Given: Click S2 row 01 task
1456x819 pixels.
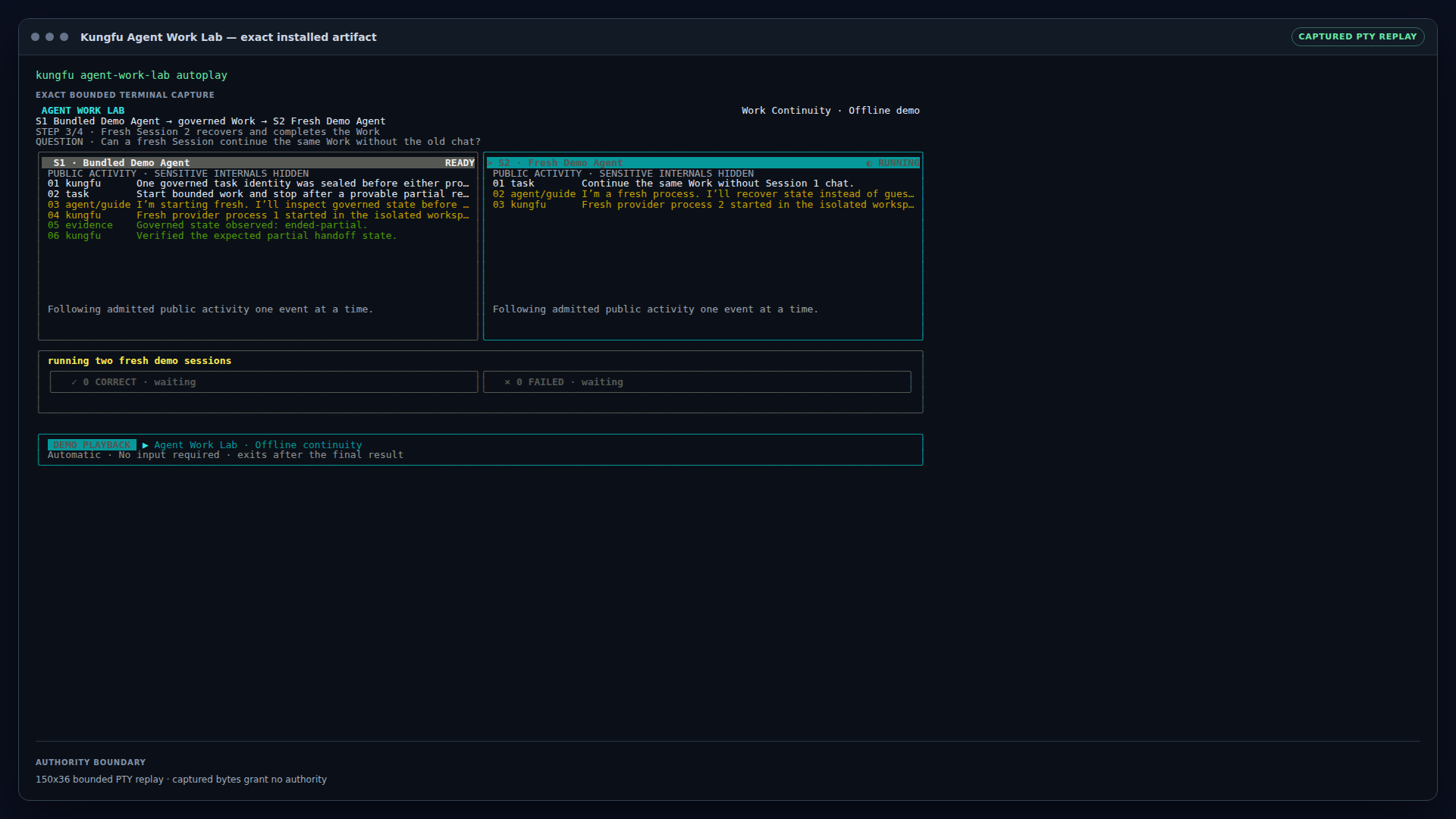Looking at the screenshot, I should (x=673, y=184).
